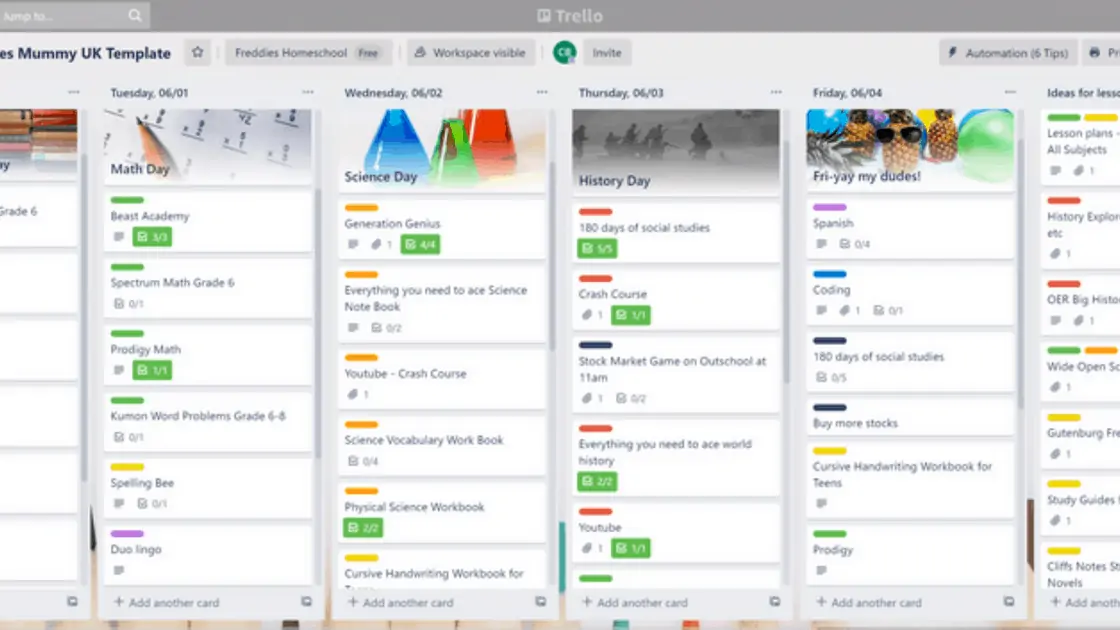This screenshot has height=630, width=1120.
Task: Open Buy more stocks card
Action: (x=910, y=417)
